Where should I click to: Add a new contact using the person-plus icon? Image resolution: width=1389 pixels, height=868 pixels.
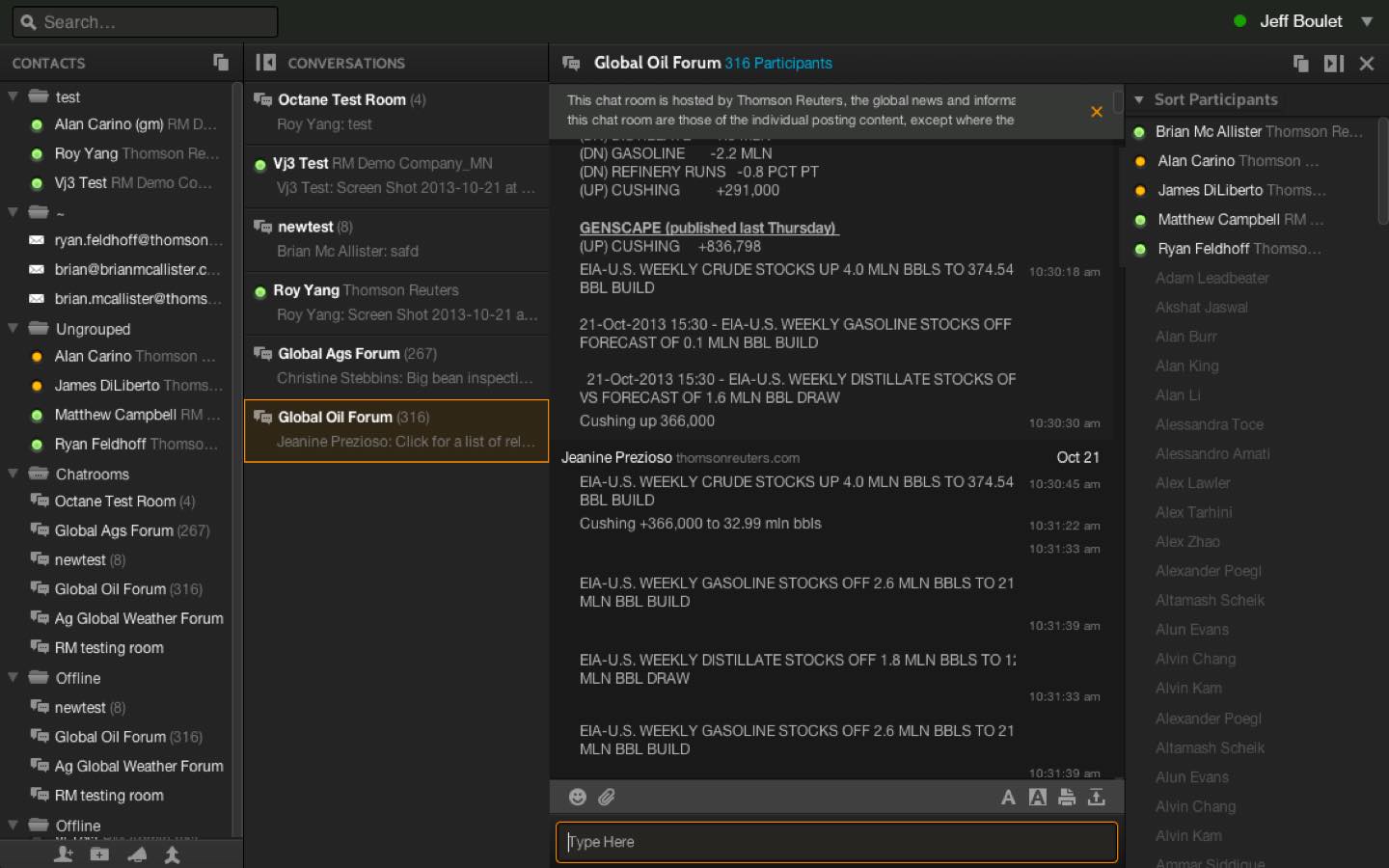point(64,854)
